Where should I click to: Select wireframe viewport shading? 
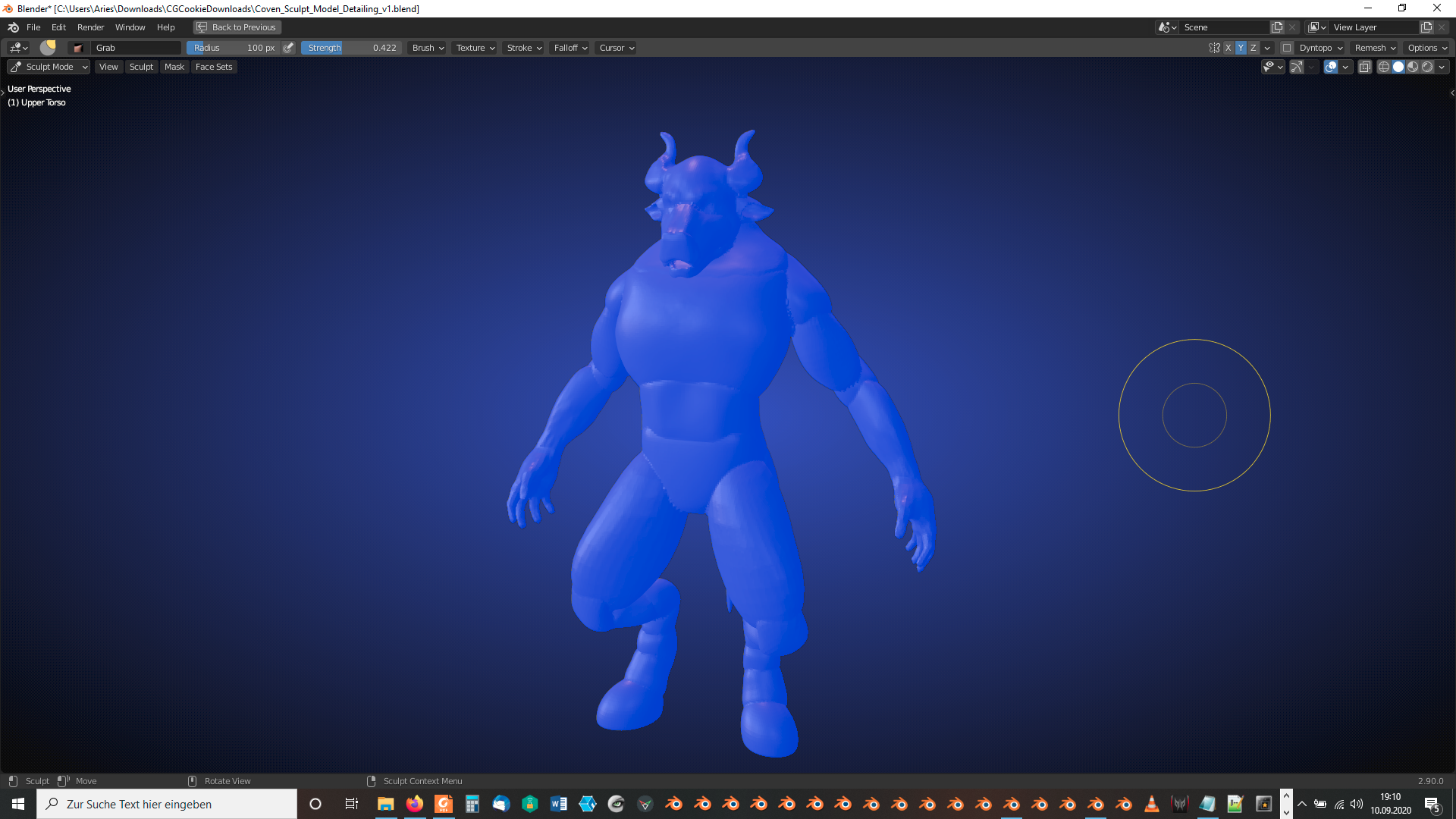coord(1384,67)
